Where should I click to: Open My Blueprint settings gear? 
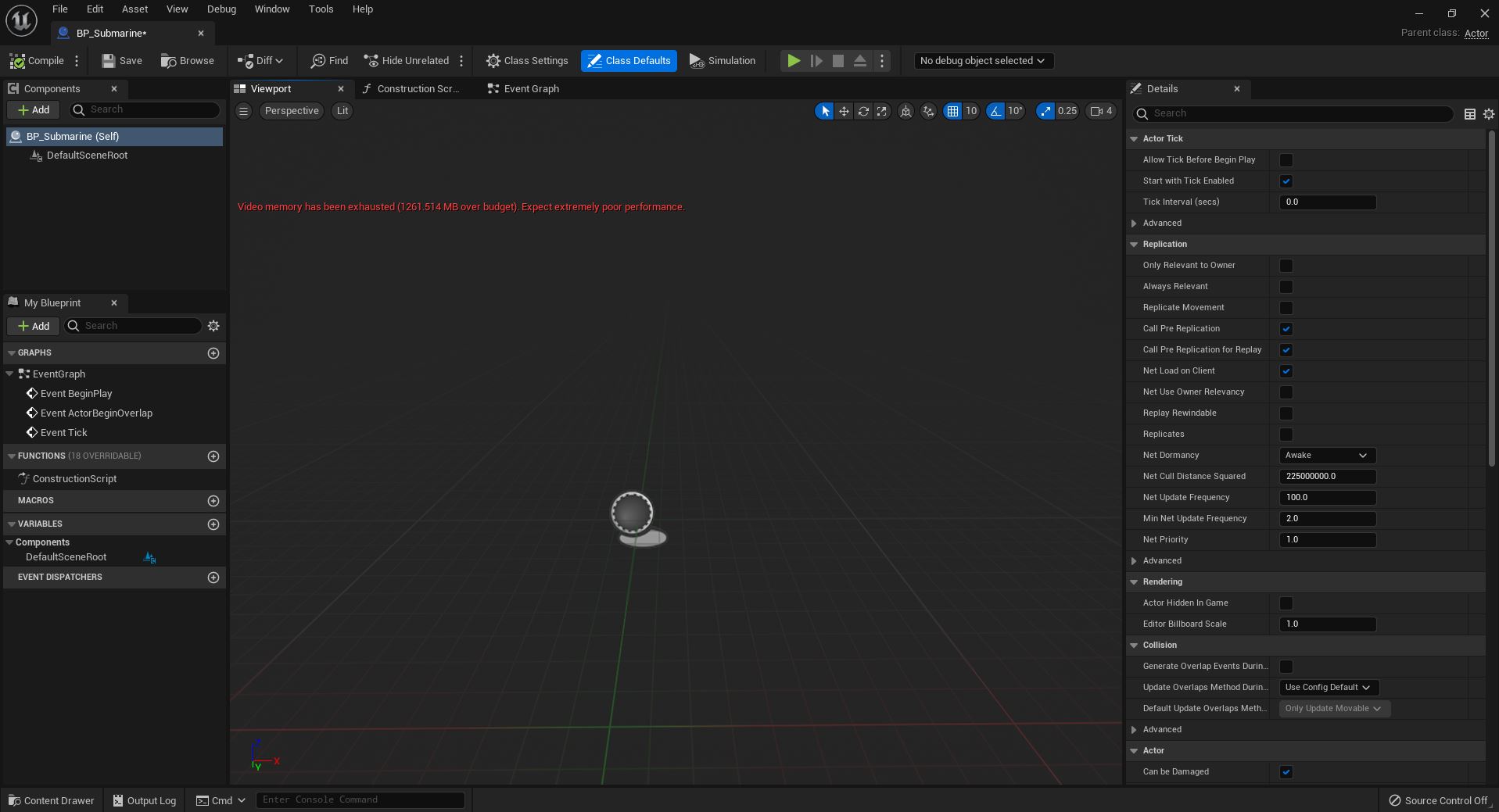[x=213, y=326]
